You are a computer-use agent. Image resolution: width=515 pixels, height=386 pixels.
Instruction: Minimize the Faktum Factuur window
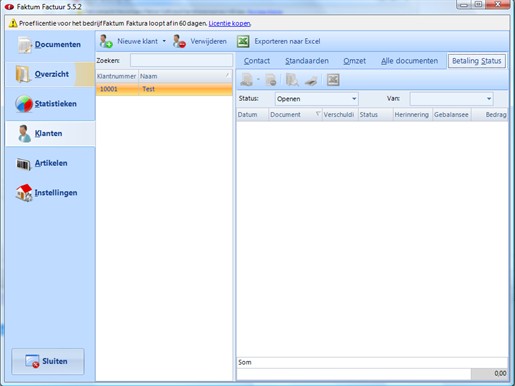coord(464,5)
